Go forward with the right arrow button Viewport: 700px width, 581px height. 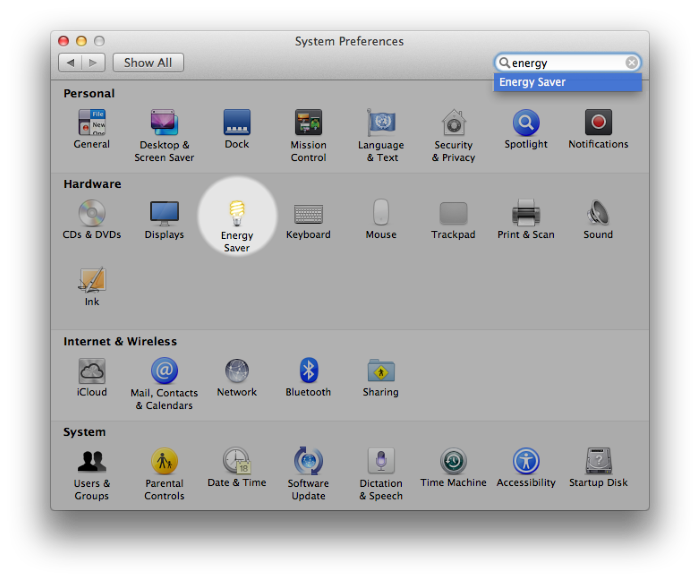tap(93, 62)
